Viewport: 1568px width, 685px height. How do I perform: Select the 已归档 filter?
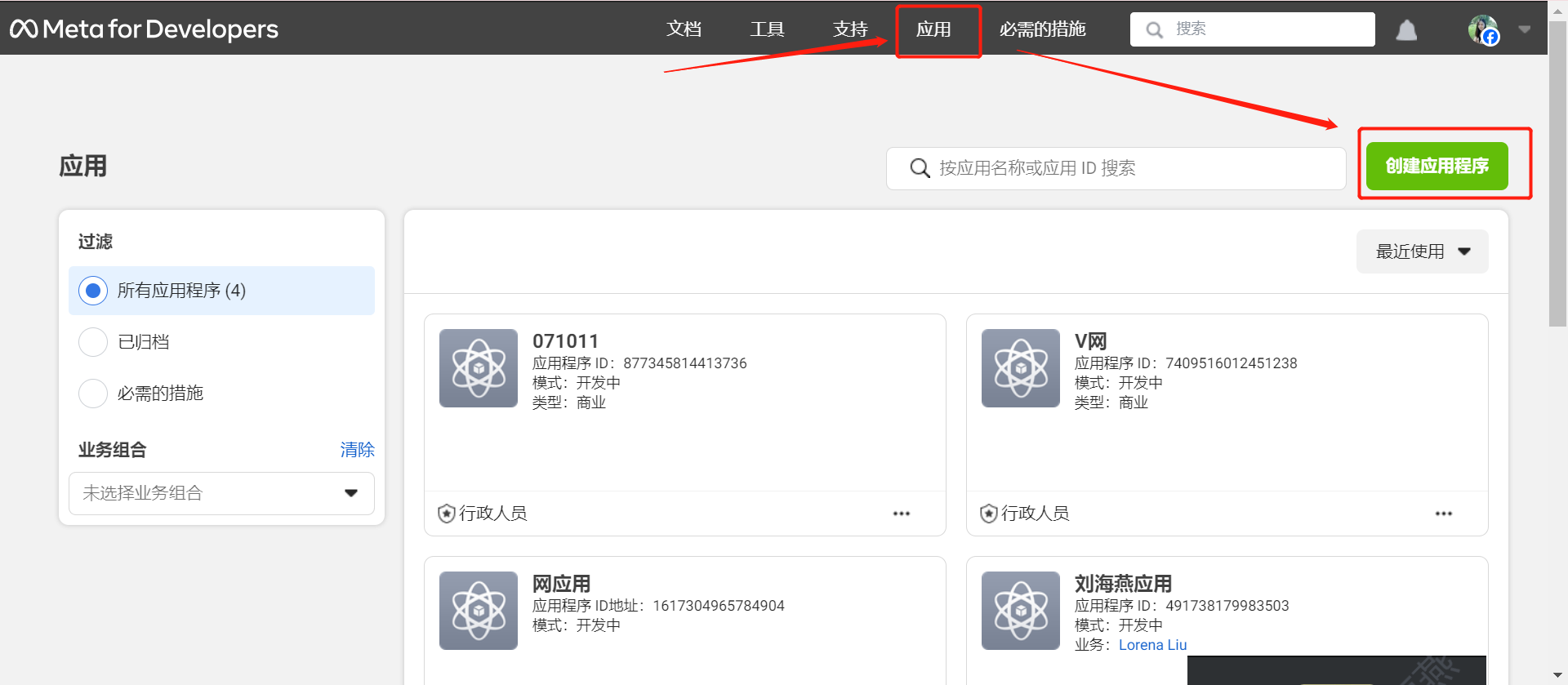(x=93, y=342)
